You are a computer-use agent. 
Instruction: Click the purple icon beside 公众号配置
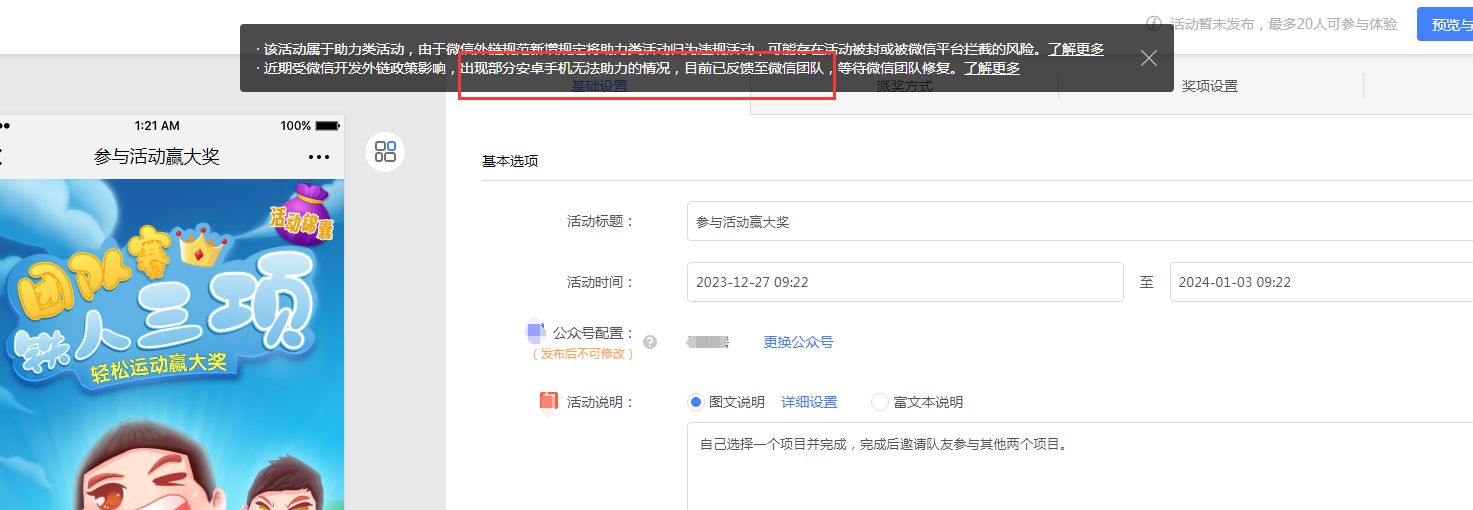(x=535, y=331)
